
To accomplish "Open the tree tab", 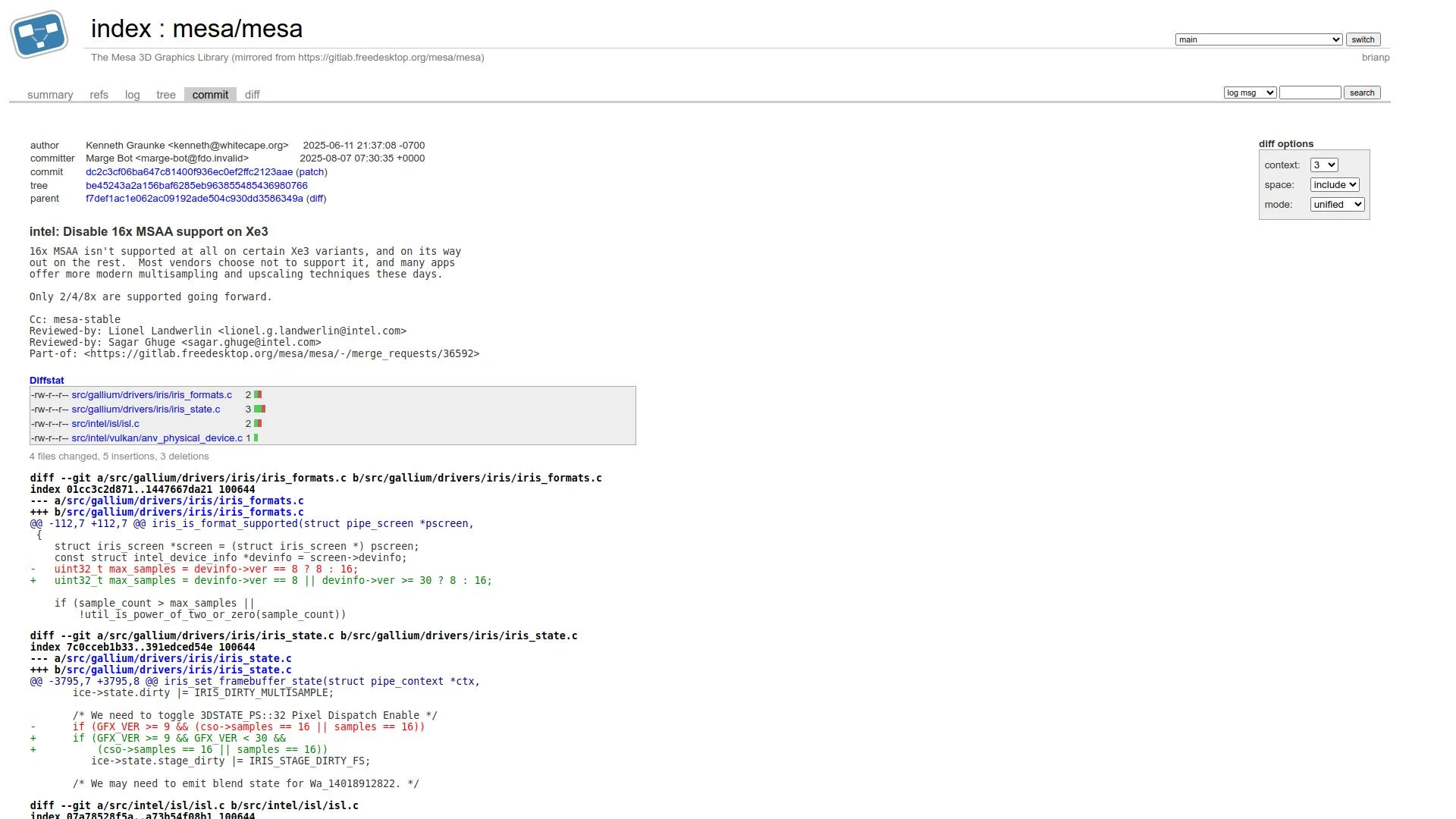I will pyautogui.click(x=165, y=95).
